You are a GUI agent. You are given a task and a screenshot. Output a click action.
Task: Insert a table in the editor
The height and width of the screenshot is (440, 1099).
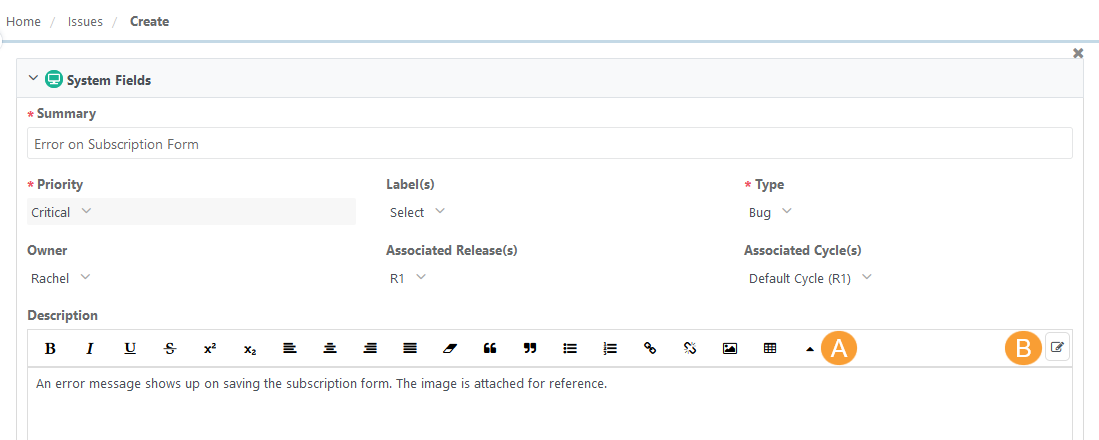pyautogui.click(x=770, y=348)
